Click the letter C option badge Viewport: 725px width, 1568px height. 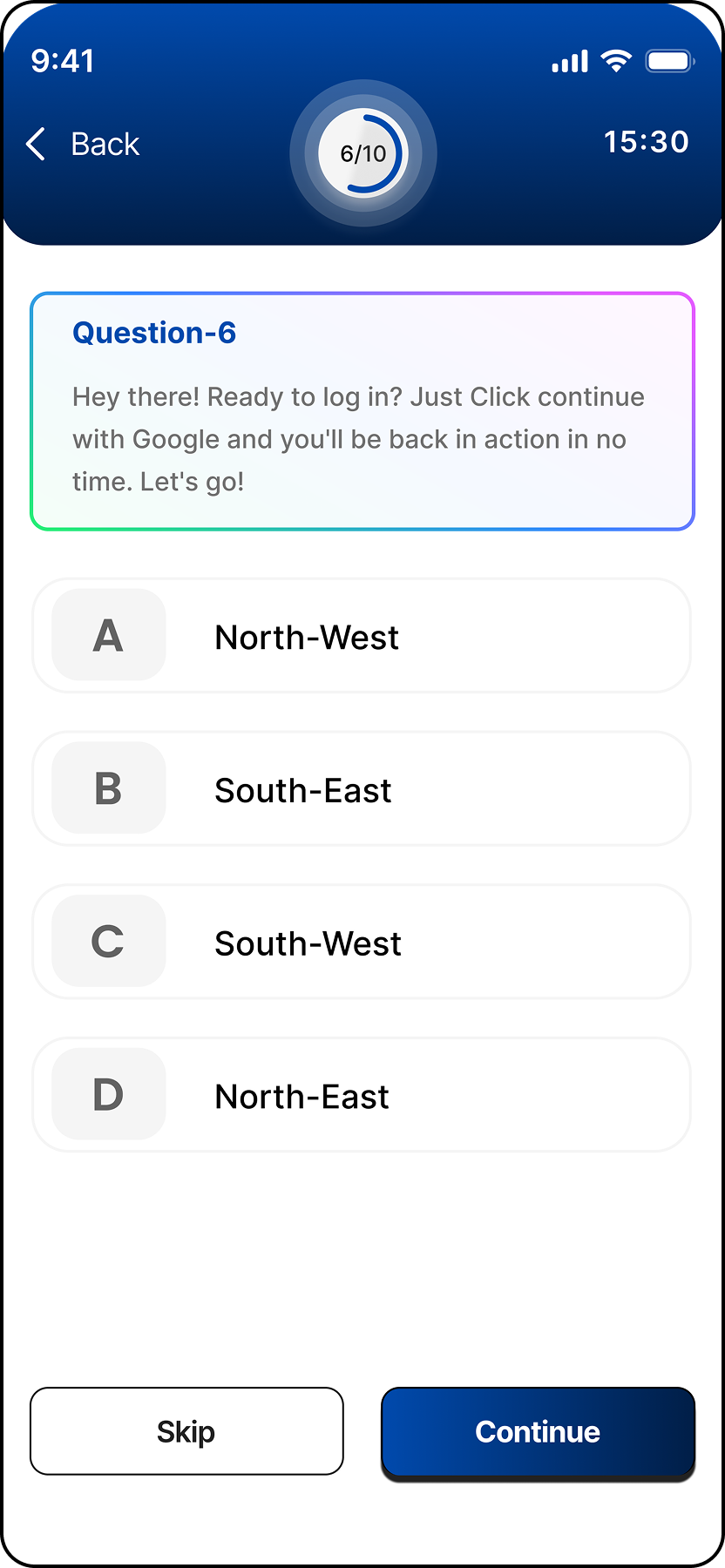[x=109, y=941]
